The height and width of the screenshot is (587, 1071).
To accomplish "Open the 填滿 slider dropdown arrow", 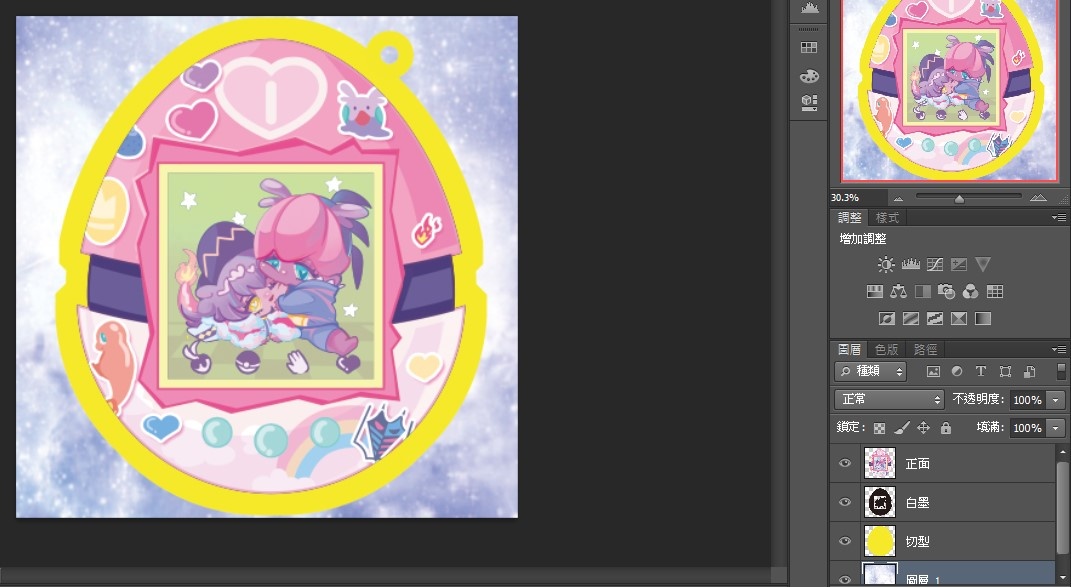I will point(1057,428).
